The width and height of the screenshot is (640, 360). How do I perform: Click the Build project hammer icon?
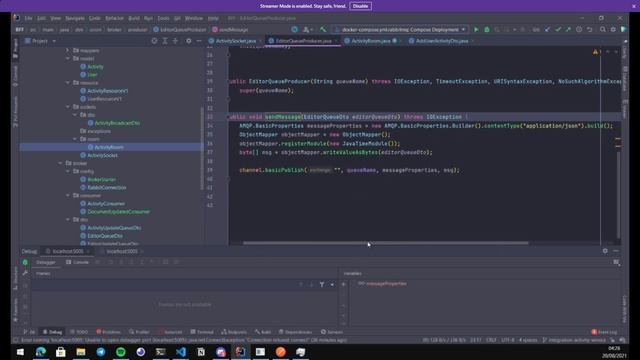click(323, 29)
